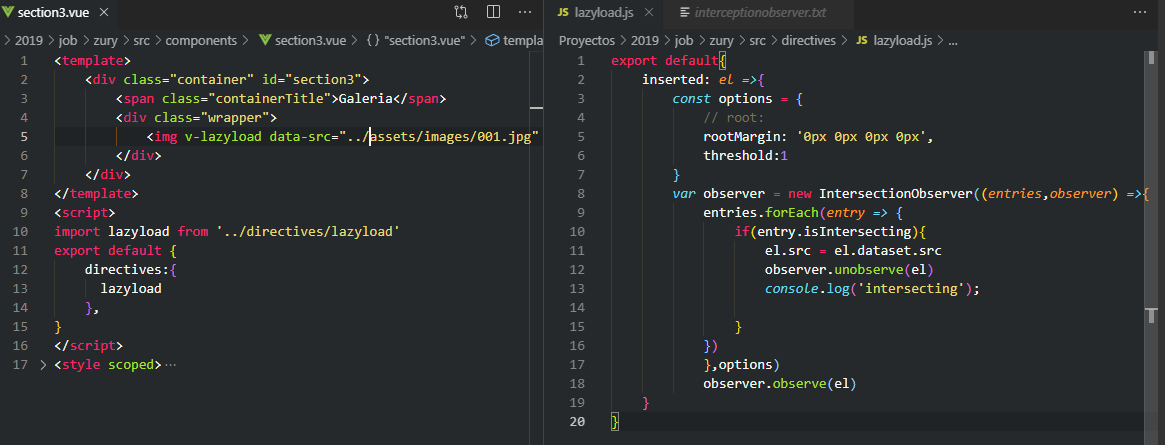
Task: Click the id="section3" attribute
Action: tap(312, 79)
